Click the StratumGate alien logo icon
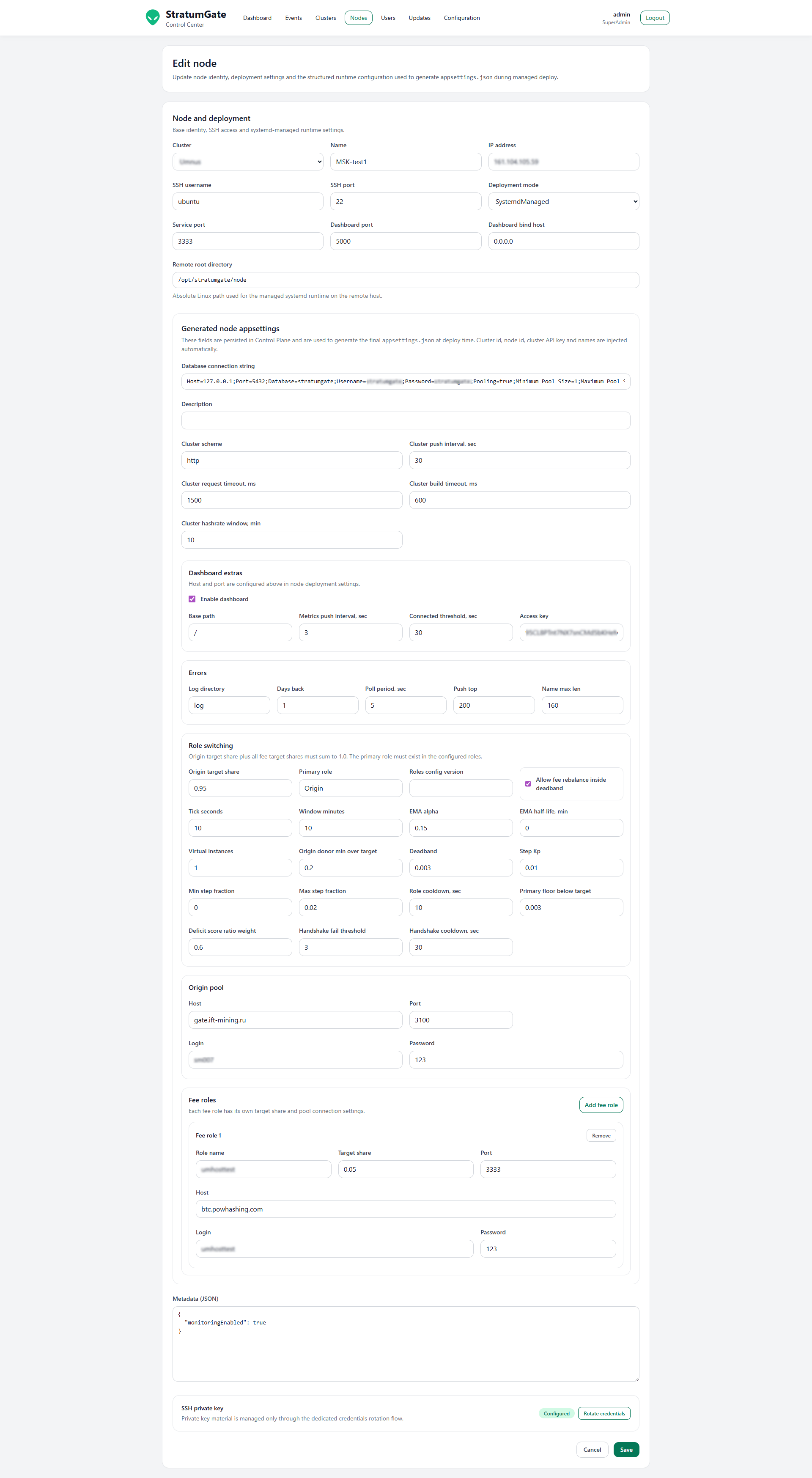Image resolution: width=812 pixels, height=1478 pixels. (x=153, y=17)
